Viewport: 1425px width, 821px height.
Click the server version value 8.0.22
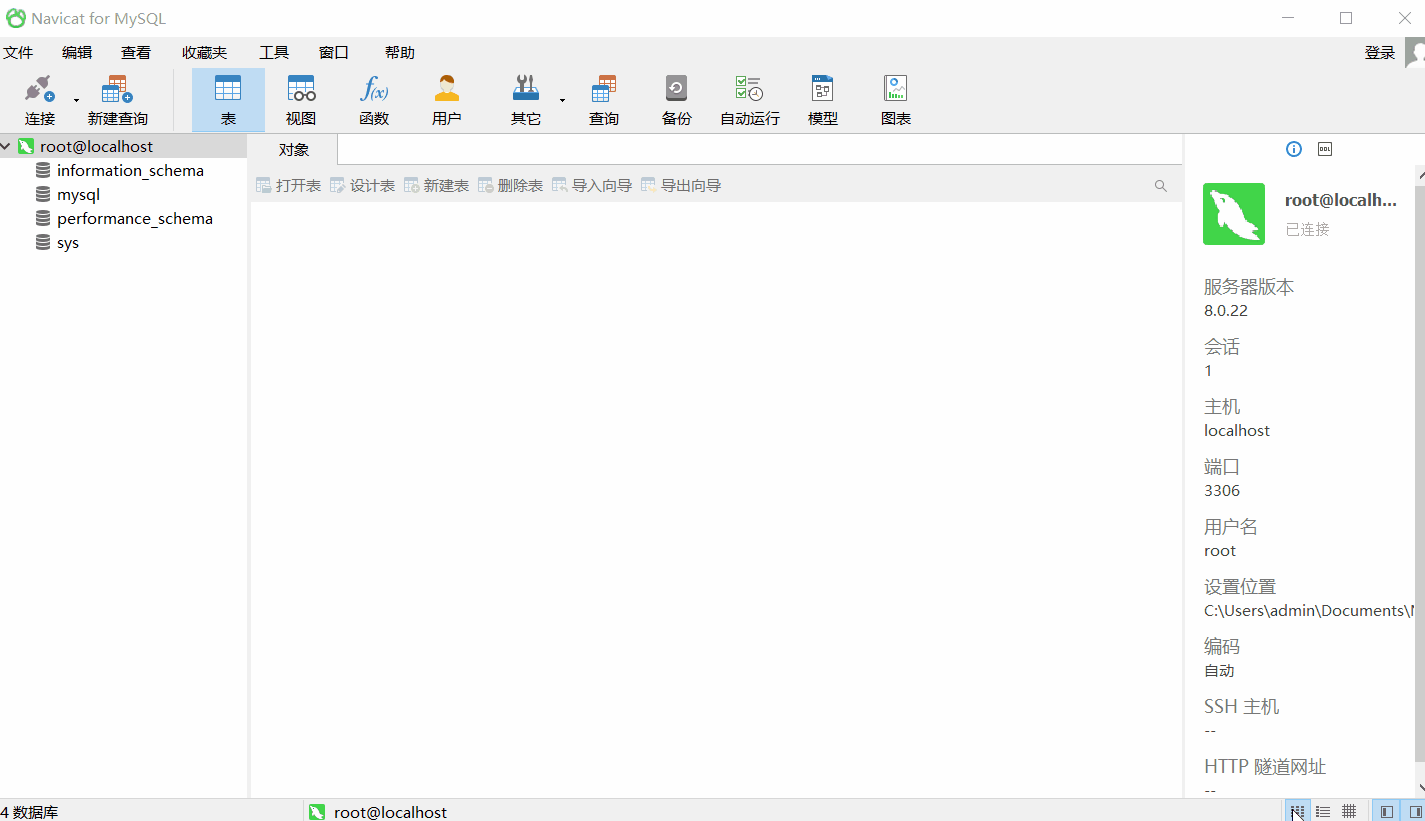(1226, 310)
